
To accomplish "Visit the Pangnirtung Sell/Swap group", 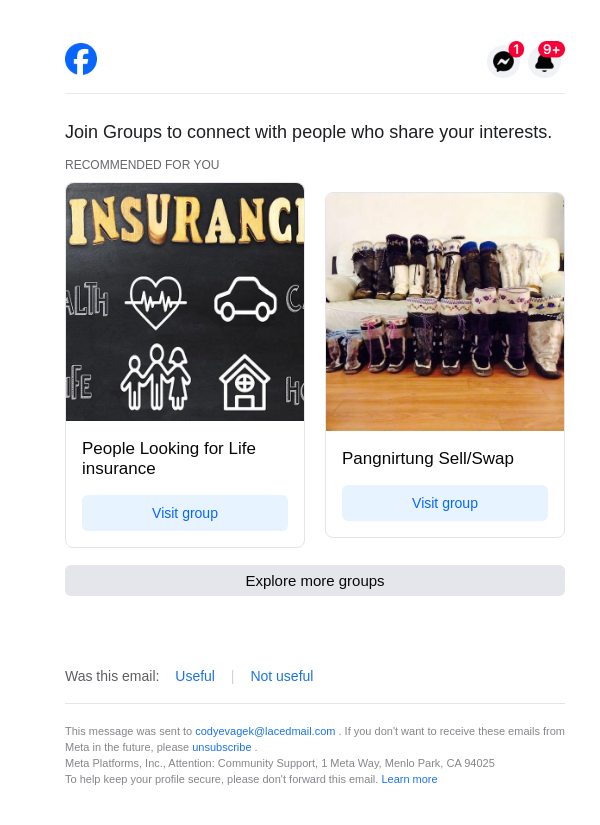I will [x=445, y=503].
